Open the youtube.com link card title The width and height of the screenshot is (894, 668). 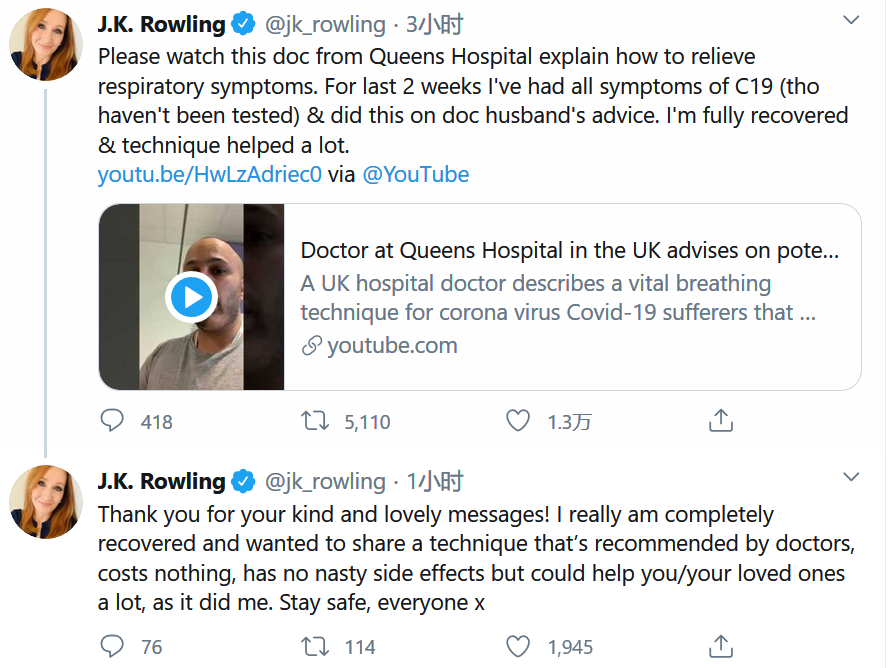tap(570, 250)
